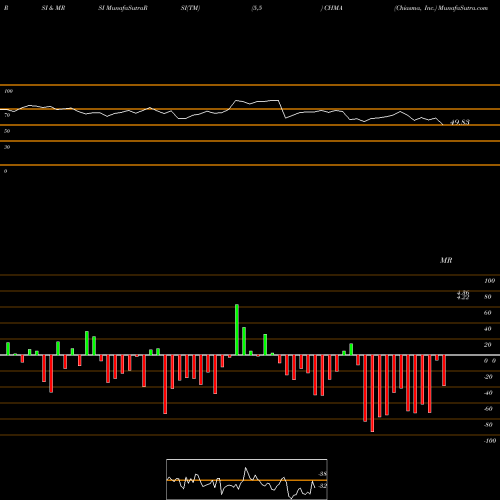The image size is (500, 500).
Task: Click the MR axis label 60
Action: (488, 313)
